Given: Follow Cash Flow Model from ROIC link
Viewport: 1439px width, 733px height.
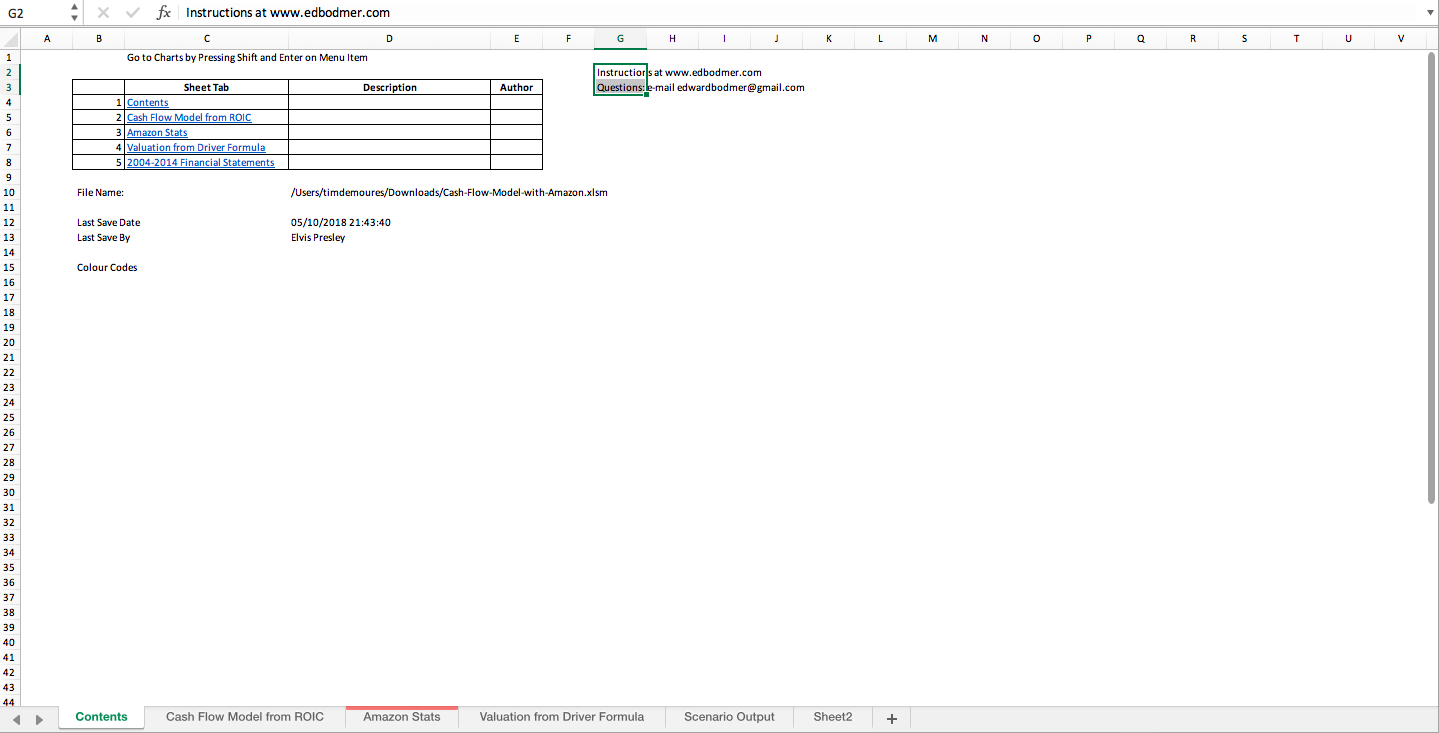Looking at the screenshot, I should coord(189,118).
